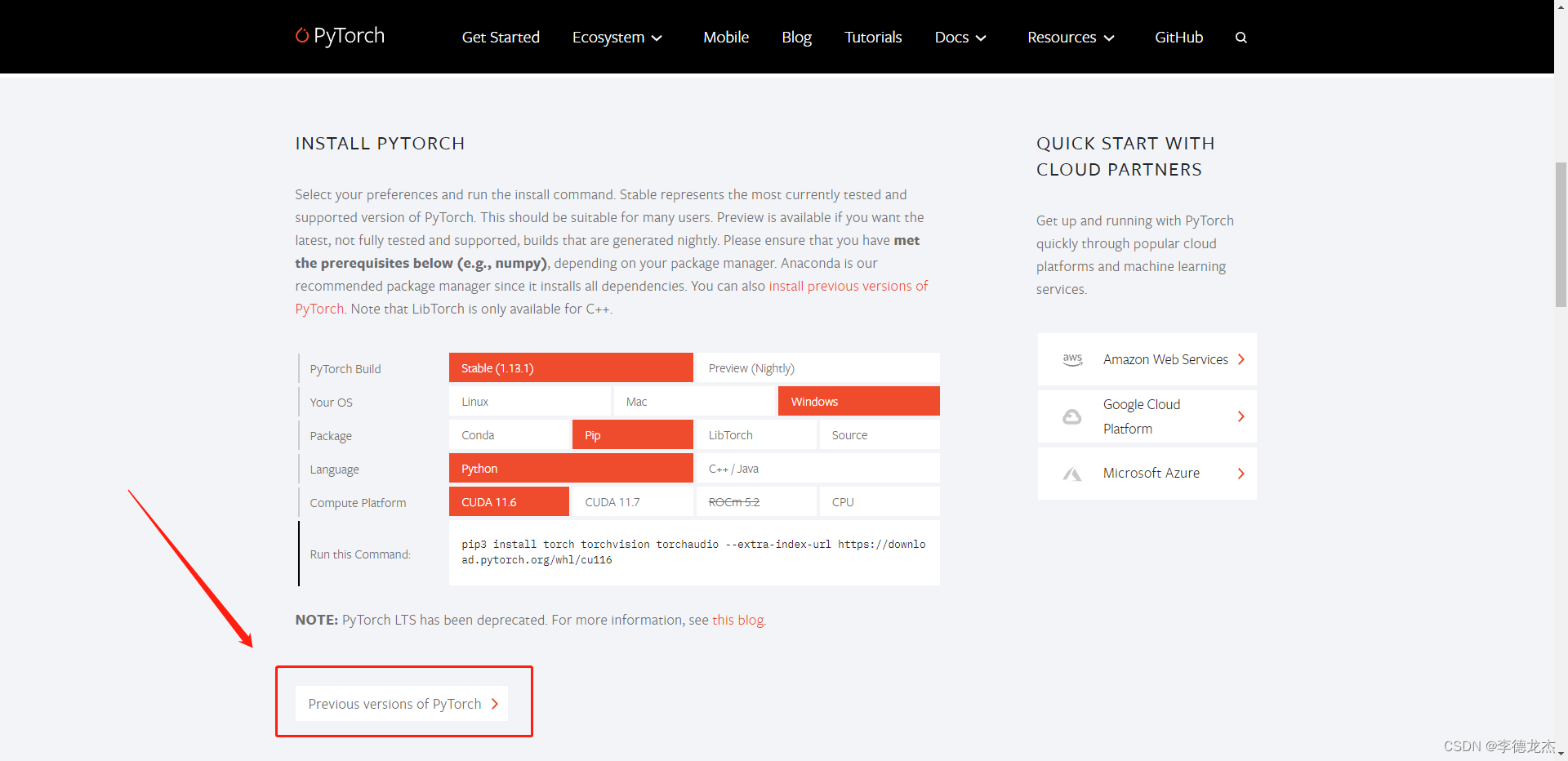Click the 'PyTorch Build' row label
Image resolution: width=1568 pixels, height=761 pixels.
tap(345, 369)
